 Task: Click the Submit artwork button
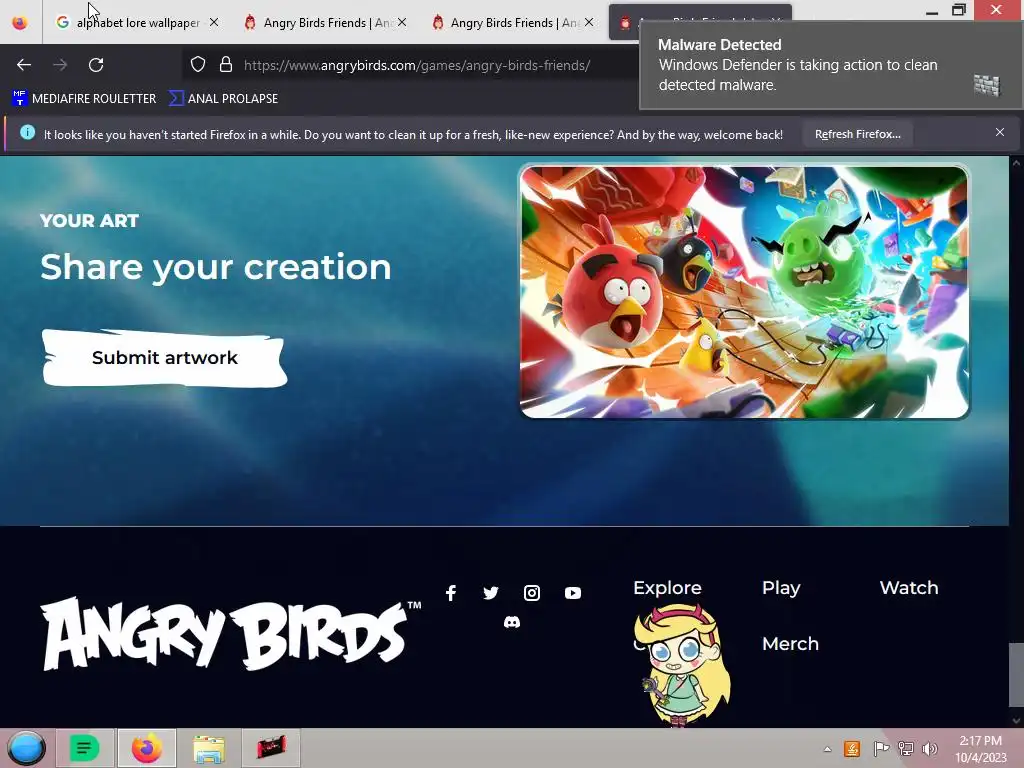(x=165, y=358)
